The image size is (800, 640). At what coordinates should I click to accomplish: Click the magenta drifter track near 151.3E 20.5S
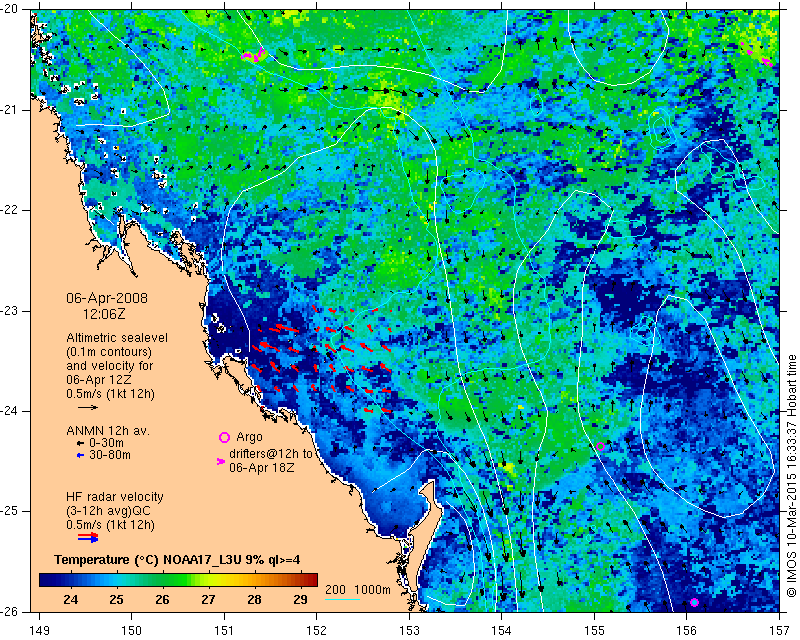[x=254, y=55]
